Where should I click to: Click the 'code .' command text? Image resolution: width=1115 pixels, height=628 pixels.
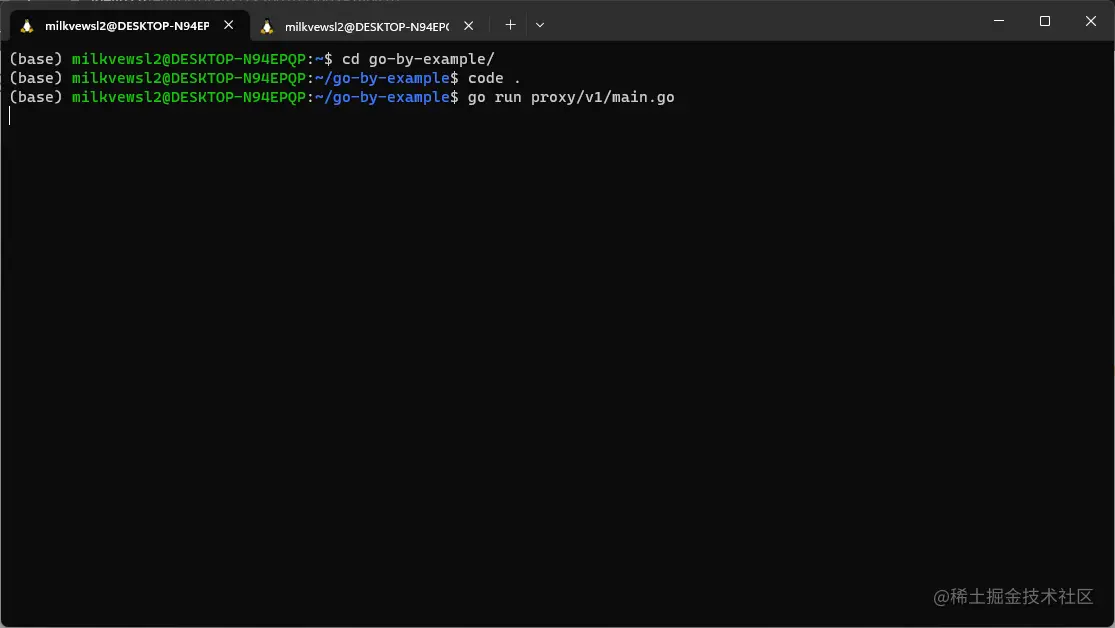point(494,78)
